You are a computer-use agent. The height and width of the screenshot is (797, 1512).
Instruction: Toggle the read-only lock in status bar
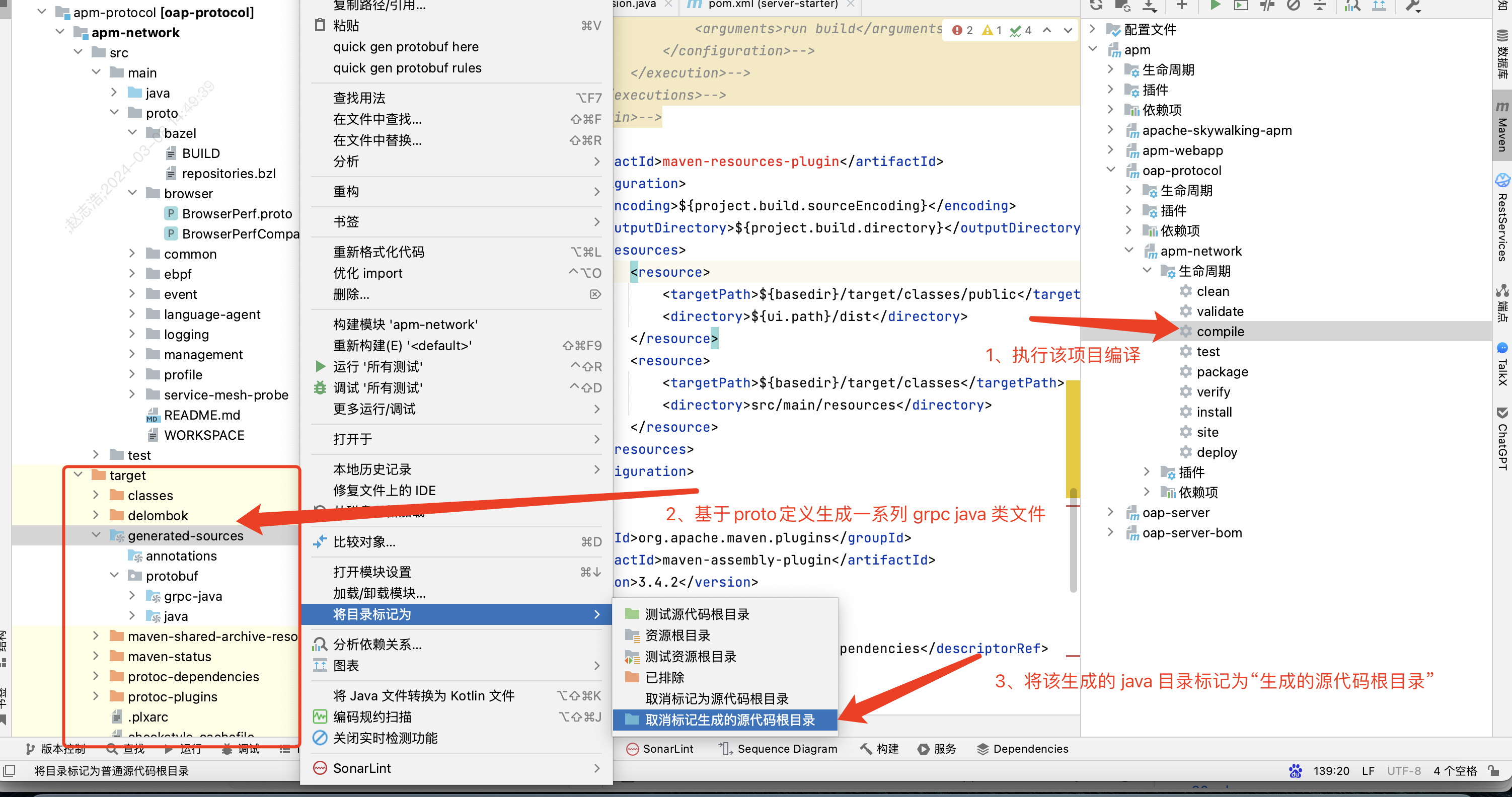pyautogui.click(x=1494, y=771)
